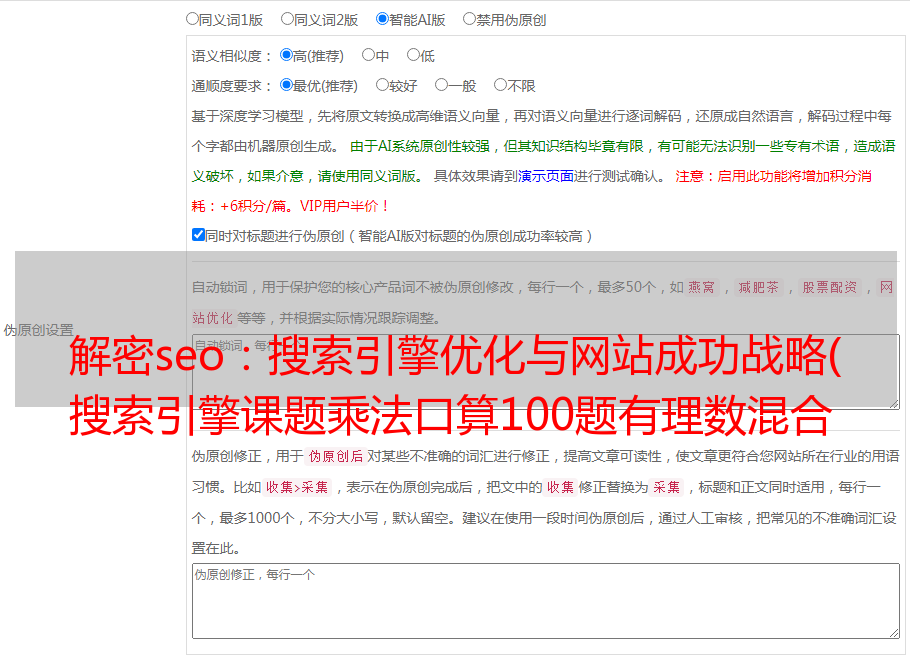
Task: Set 语义相似度 to 中
Action: coord(368,55)
